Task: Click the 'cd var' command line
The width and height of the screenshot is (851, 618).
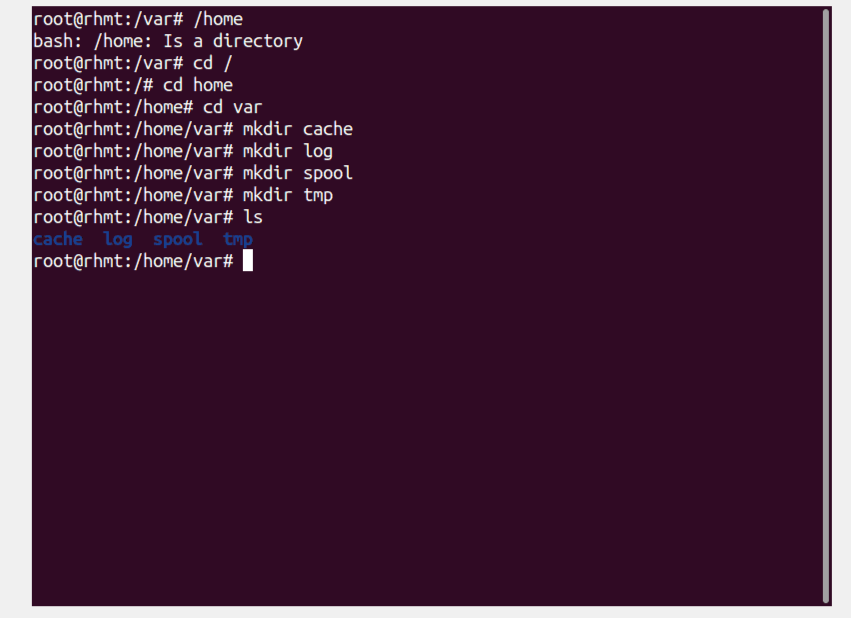Action: tap(148, 107)
